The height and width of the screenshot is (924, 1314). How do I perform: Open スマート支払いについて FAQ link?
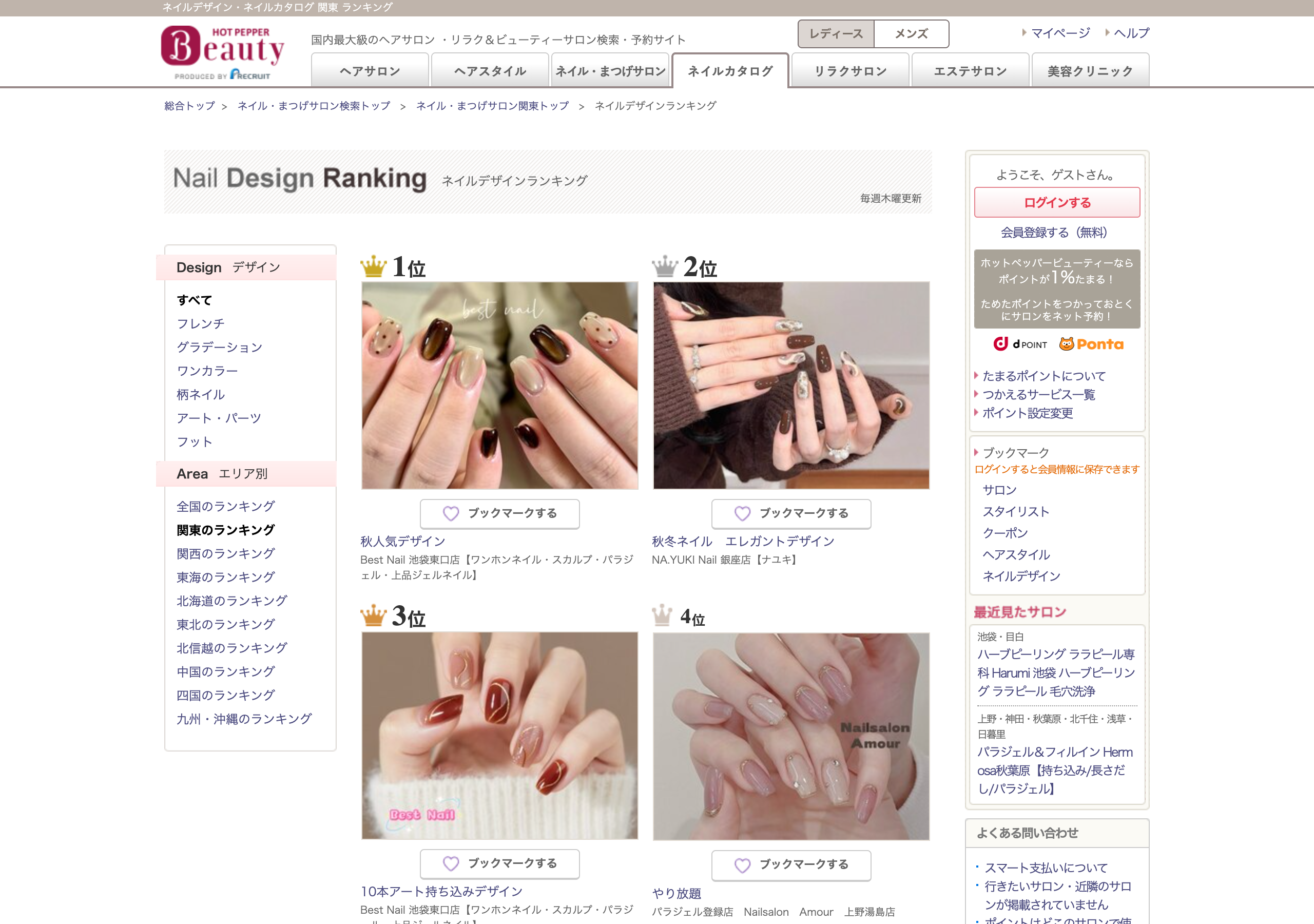tap(1046, 868)
